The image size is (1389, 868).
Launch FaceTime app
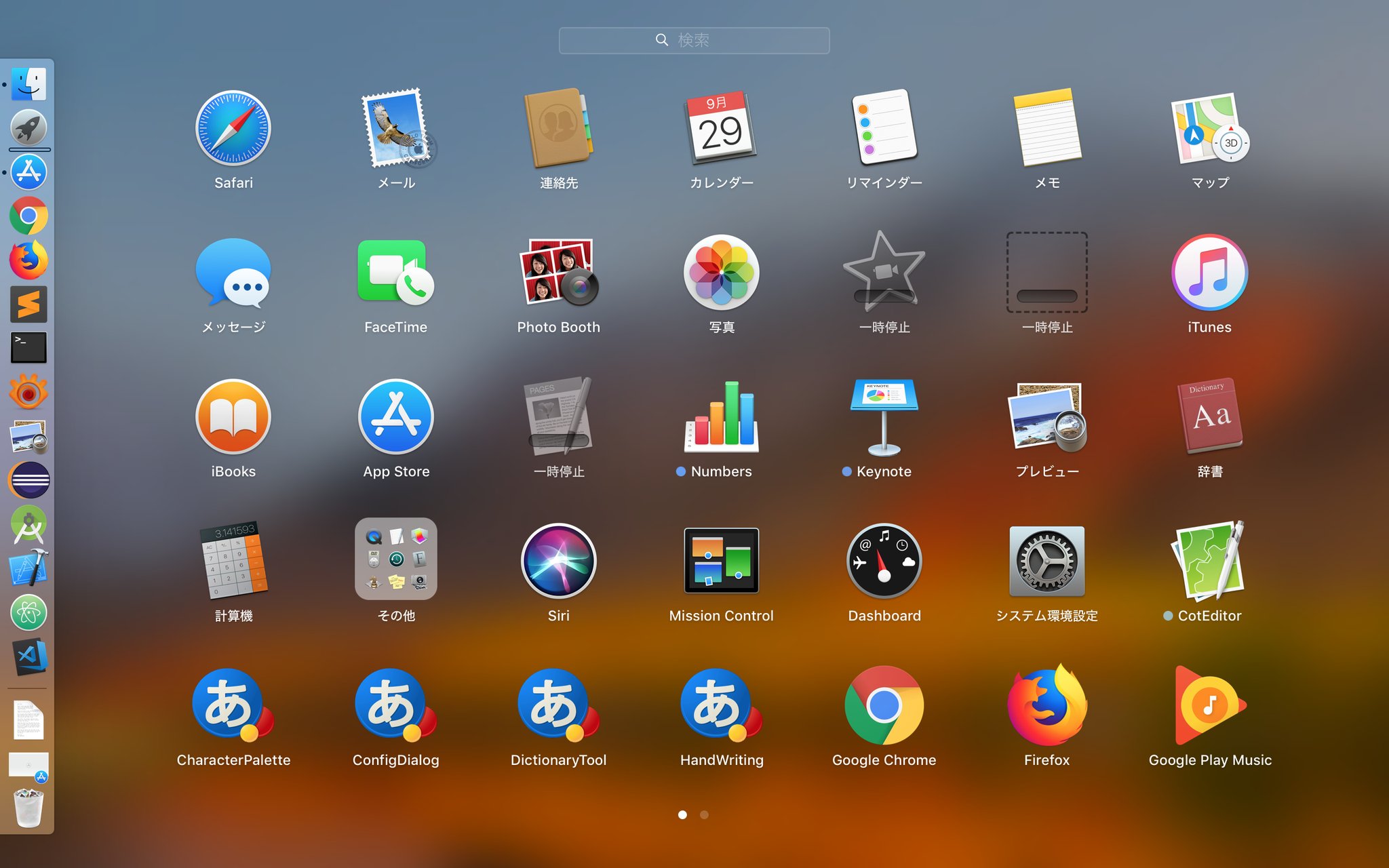[x=395, y=273]
